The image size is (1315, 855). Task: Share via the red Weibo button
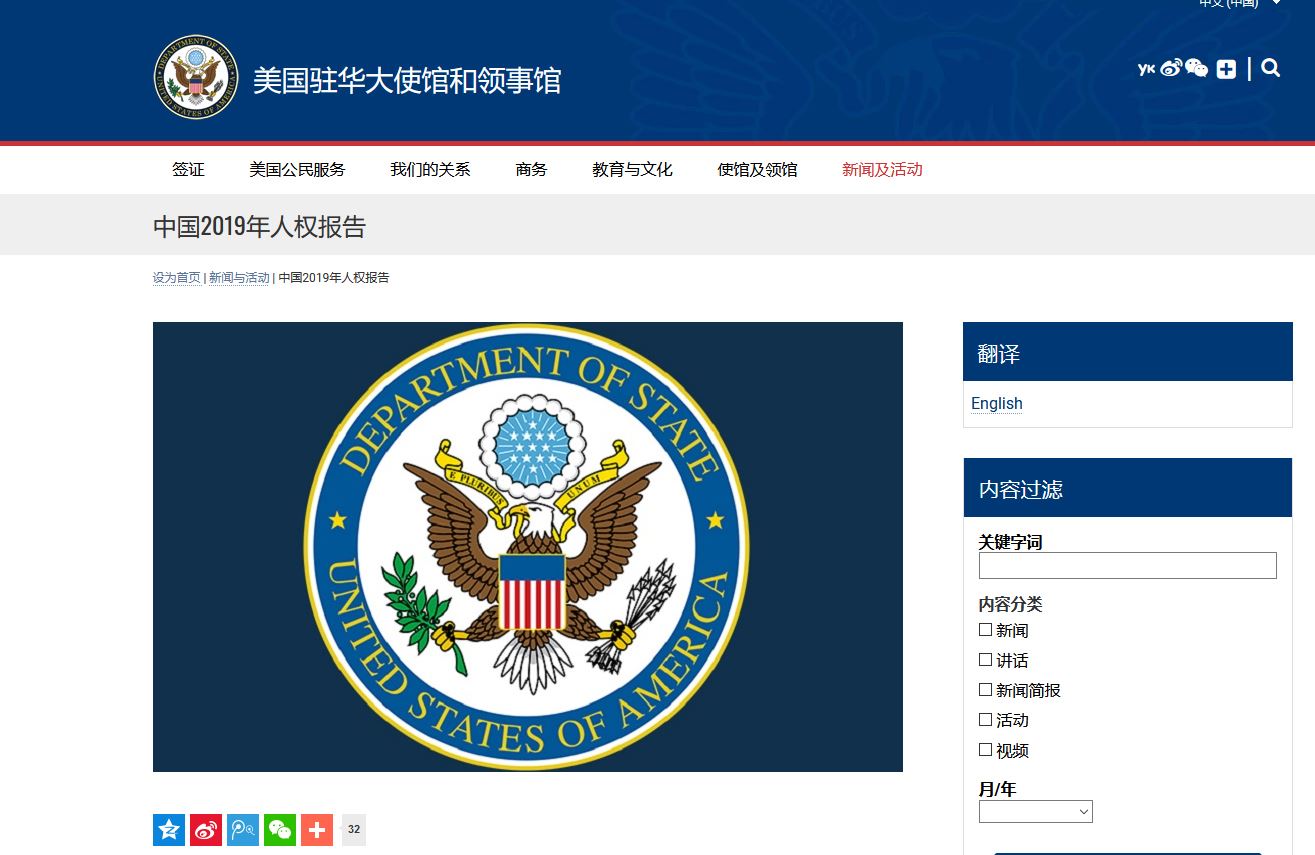(x=206, y=830)
